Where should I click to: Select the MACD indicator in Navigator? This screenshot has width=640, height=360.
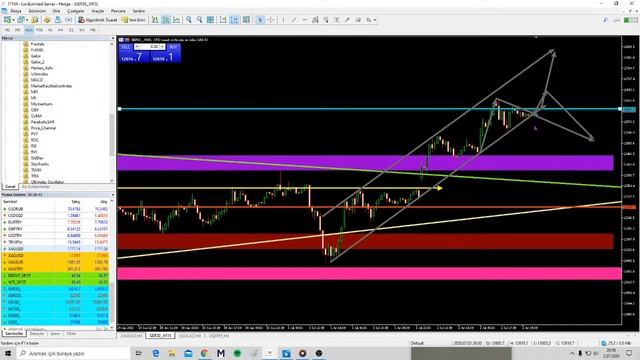[37, 80]
